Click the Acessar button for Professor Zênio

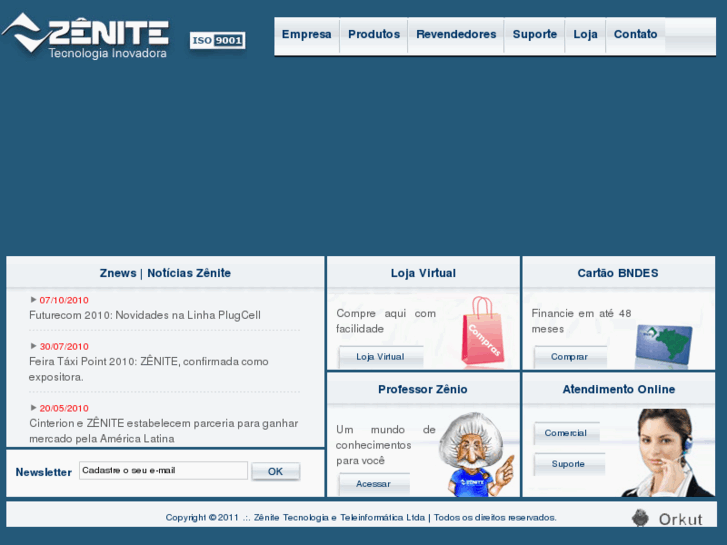coord(374,484)
